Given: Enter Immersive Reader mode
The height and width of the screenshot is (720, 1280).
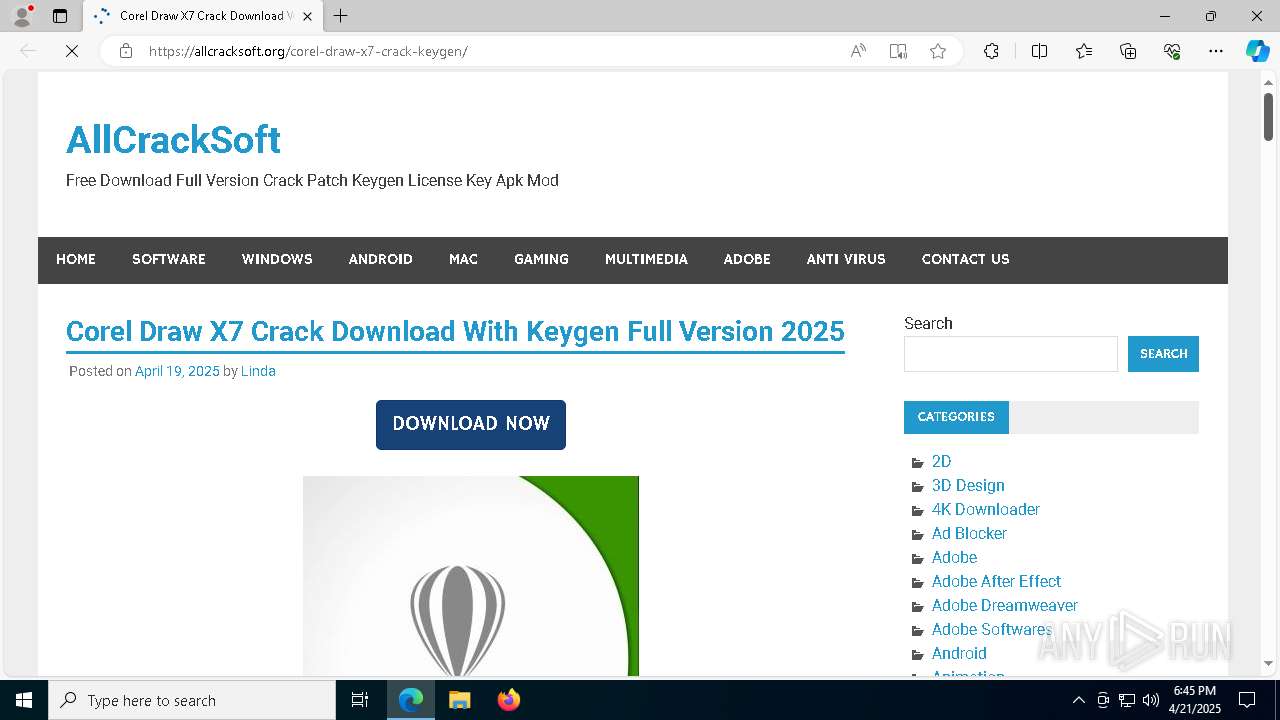Looking at the screenshot, I should [898, 51].
